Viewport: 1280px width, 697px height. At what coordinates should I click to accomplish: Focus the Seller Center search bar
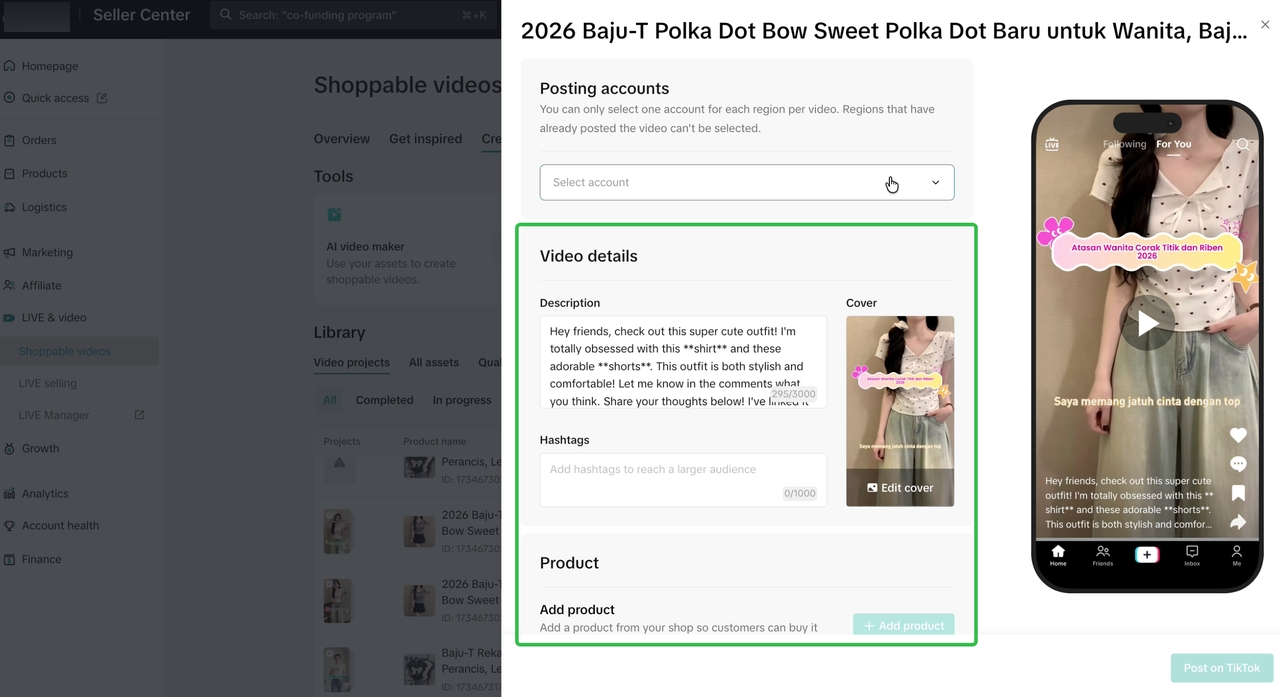(355, 15)
